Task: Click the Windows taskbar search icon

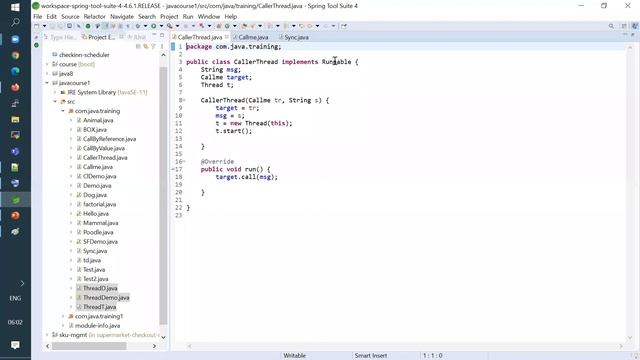Action: (x=15, y=22)
